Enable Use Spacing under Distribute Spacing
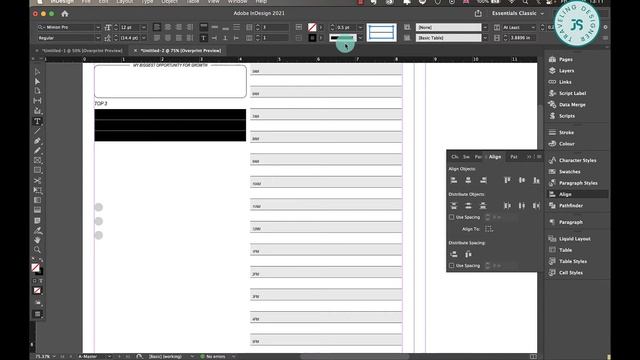Screen dimensions: 640x360 point(451,266)
